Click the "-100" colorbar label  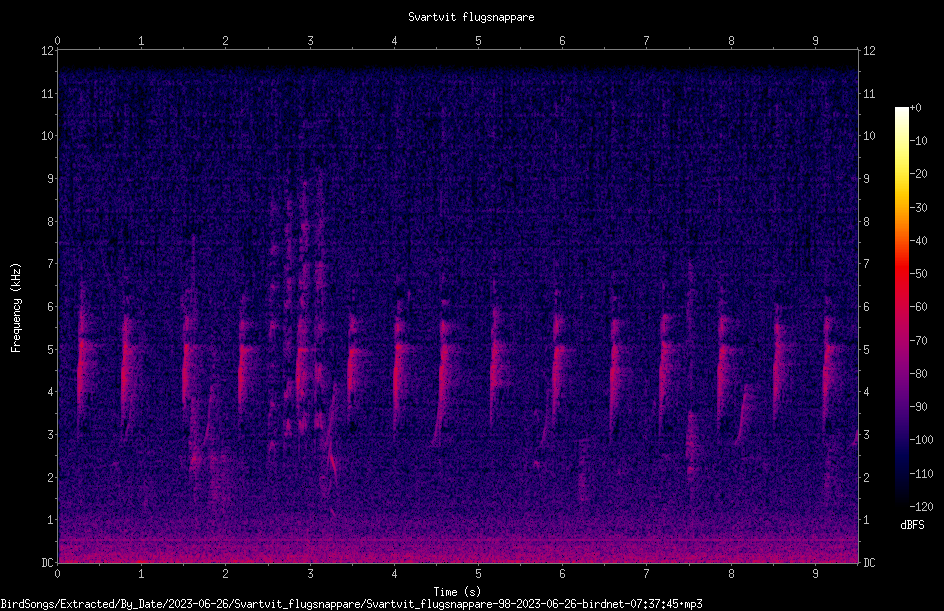(921, 440)
